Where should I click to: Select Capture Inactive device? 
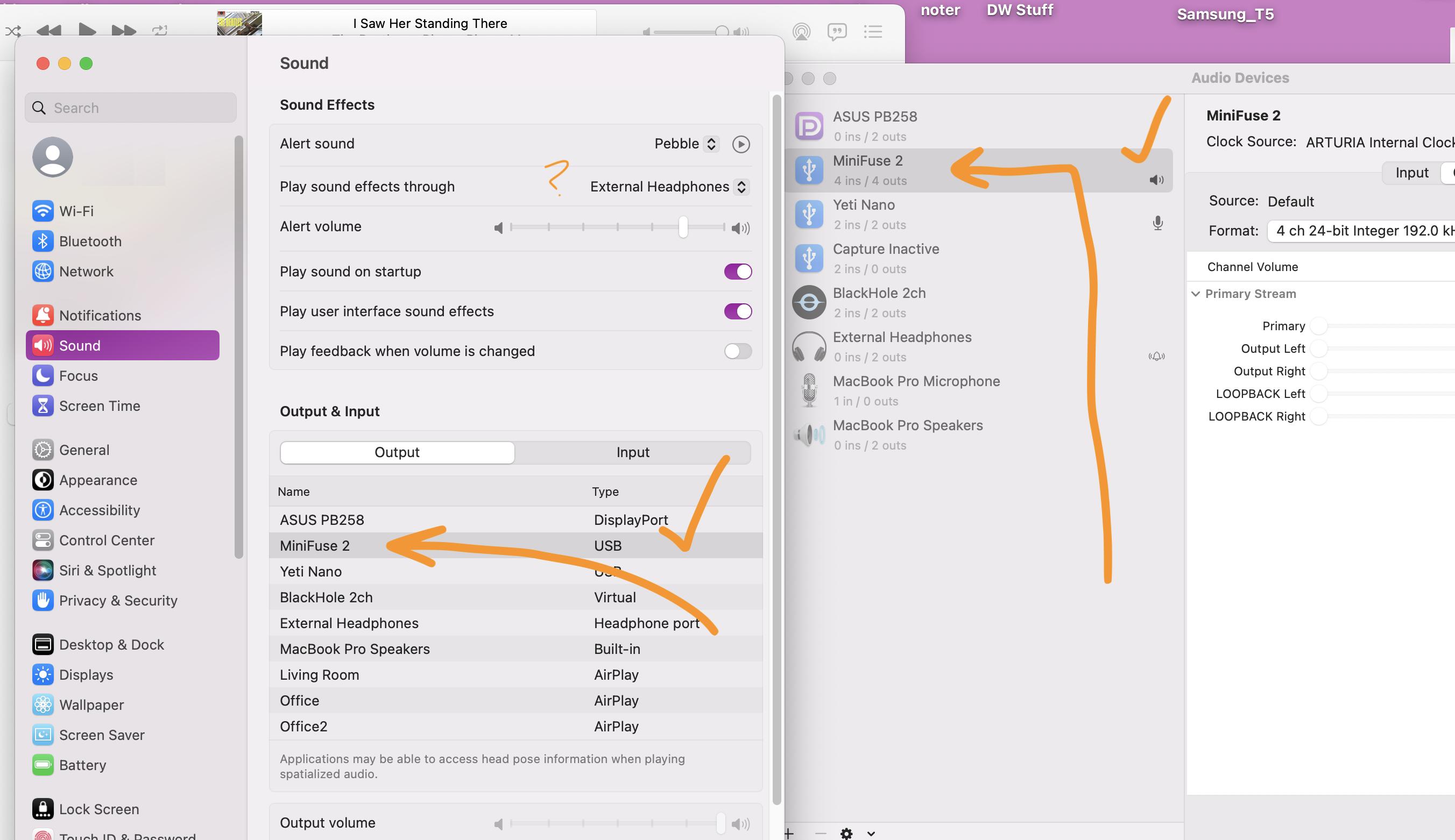point(979,259)
